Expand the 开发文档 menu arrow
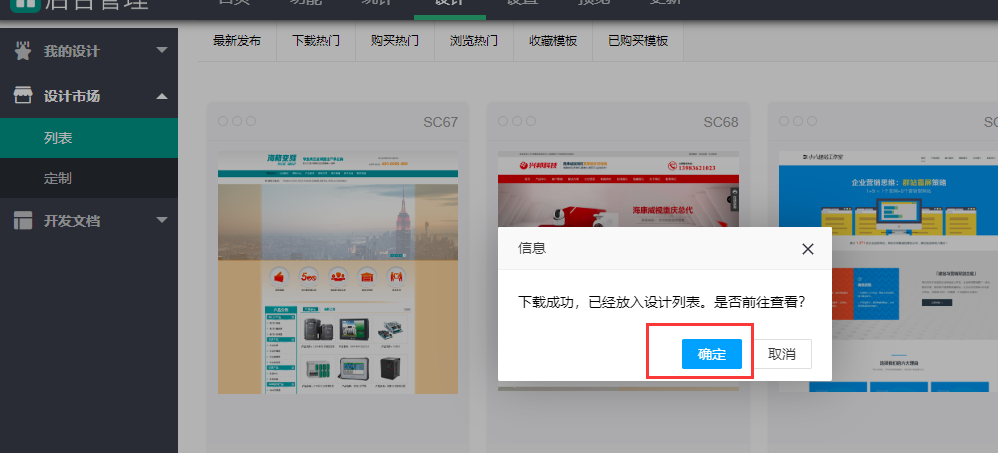 click(162, 221)
